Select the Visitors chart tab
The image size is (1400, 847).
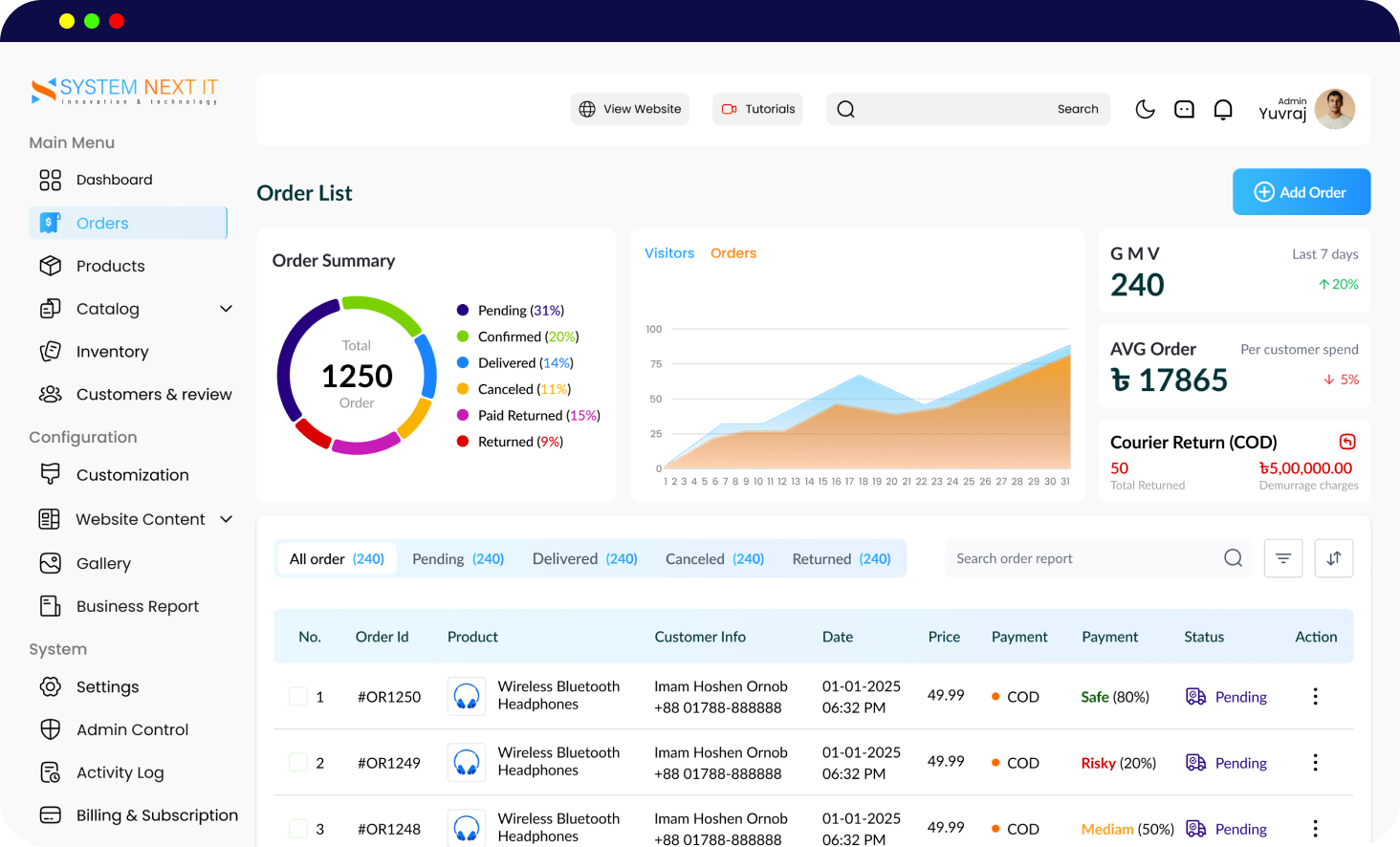(x=669, y=253)
